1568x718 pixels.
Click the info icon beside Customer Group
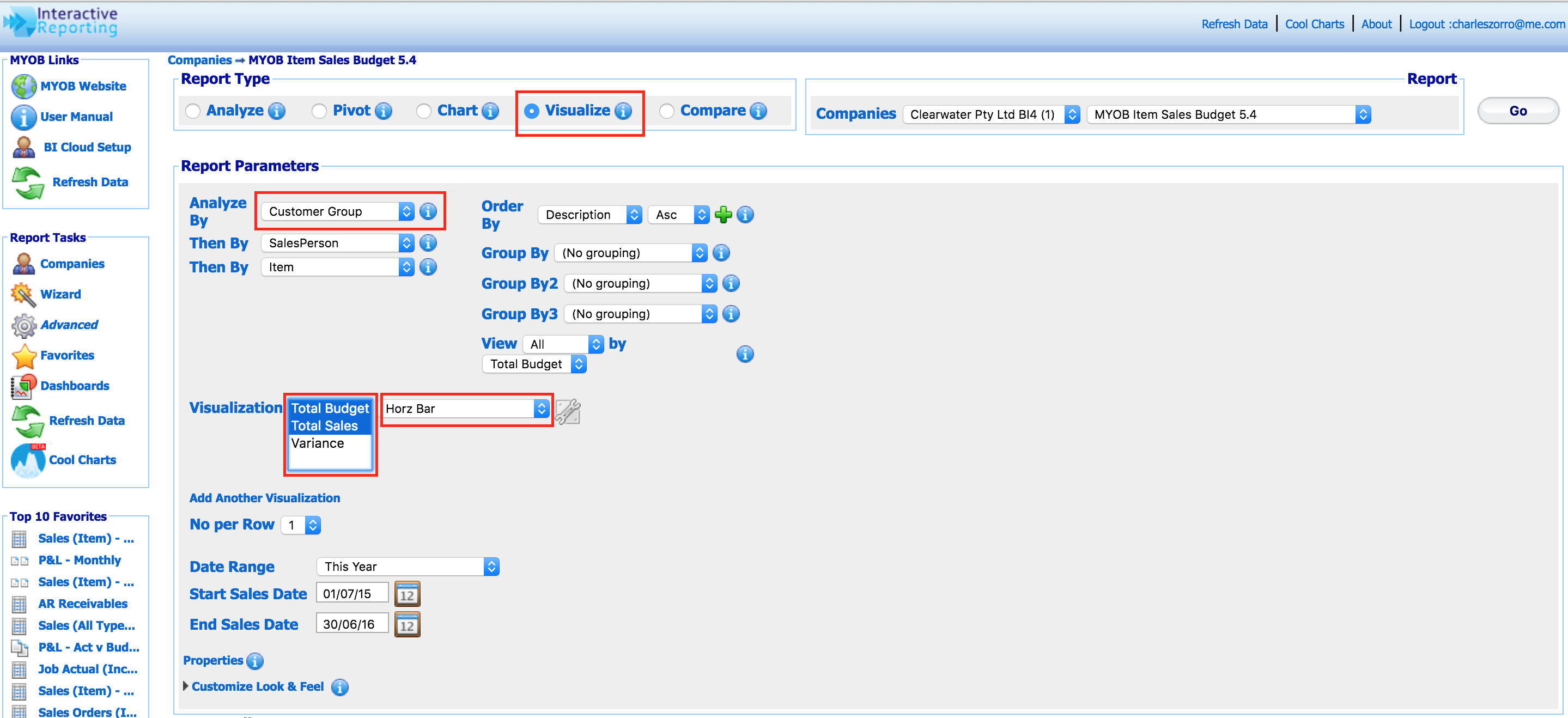[x=429, y=211]
